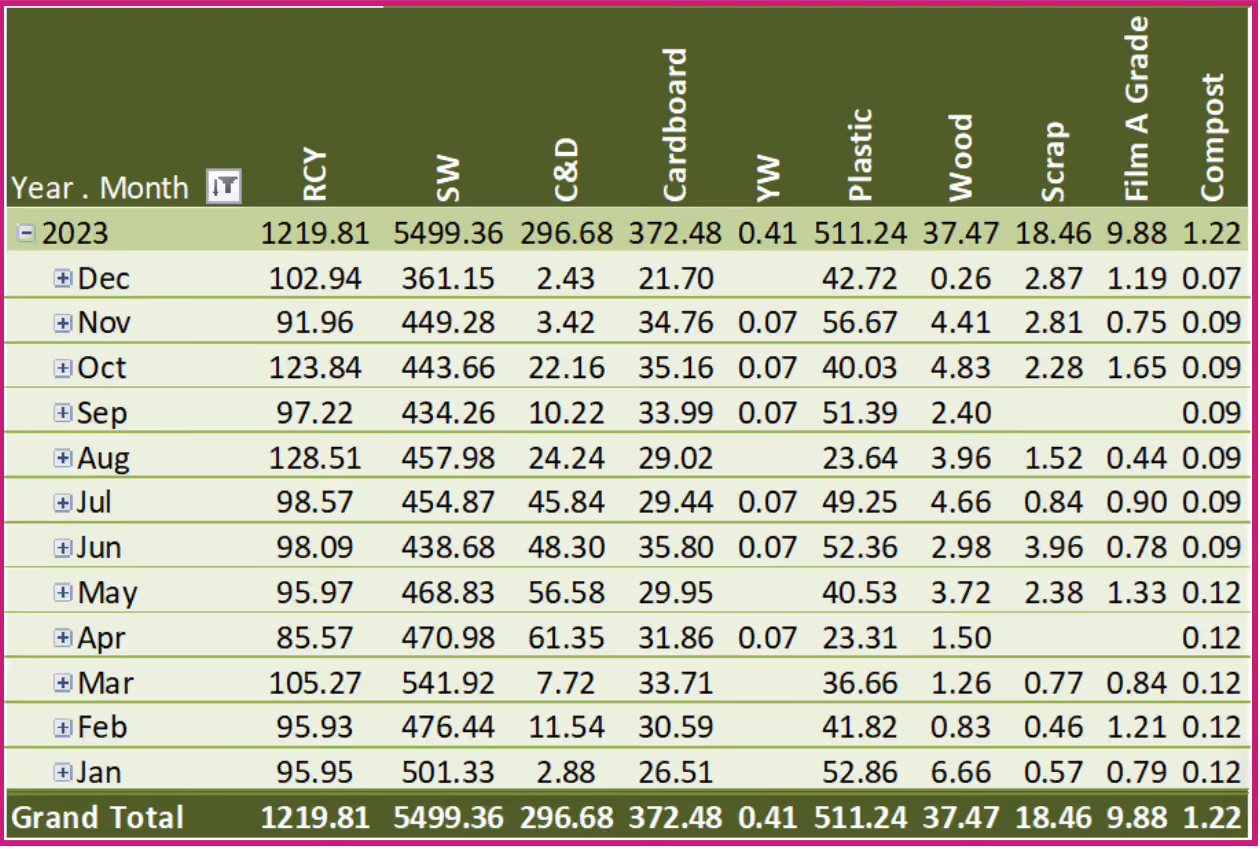1260x849 pixels.
Task: Select cell 123.84 in Oct row
Action: 315,368
